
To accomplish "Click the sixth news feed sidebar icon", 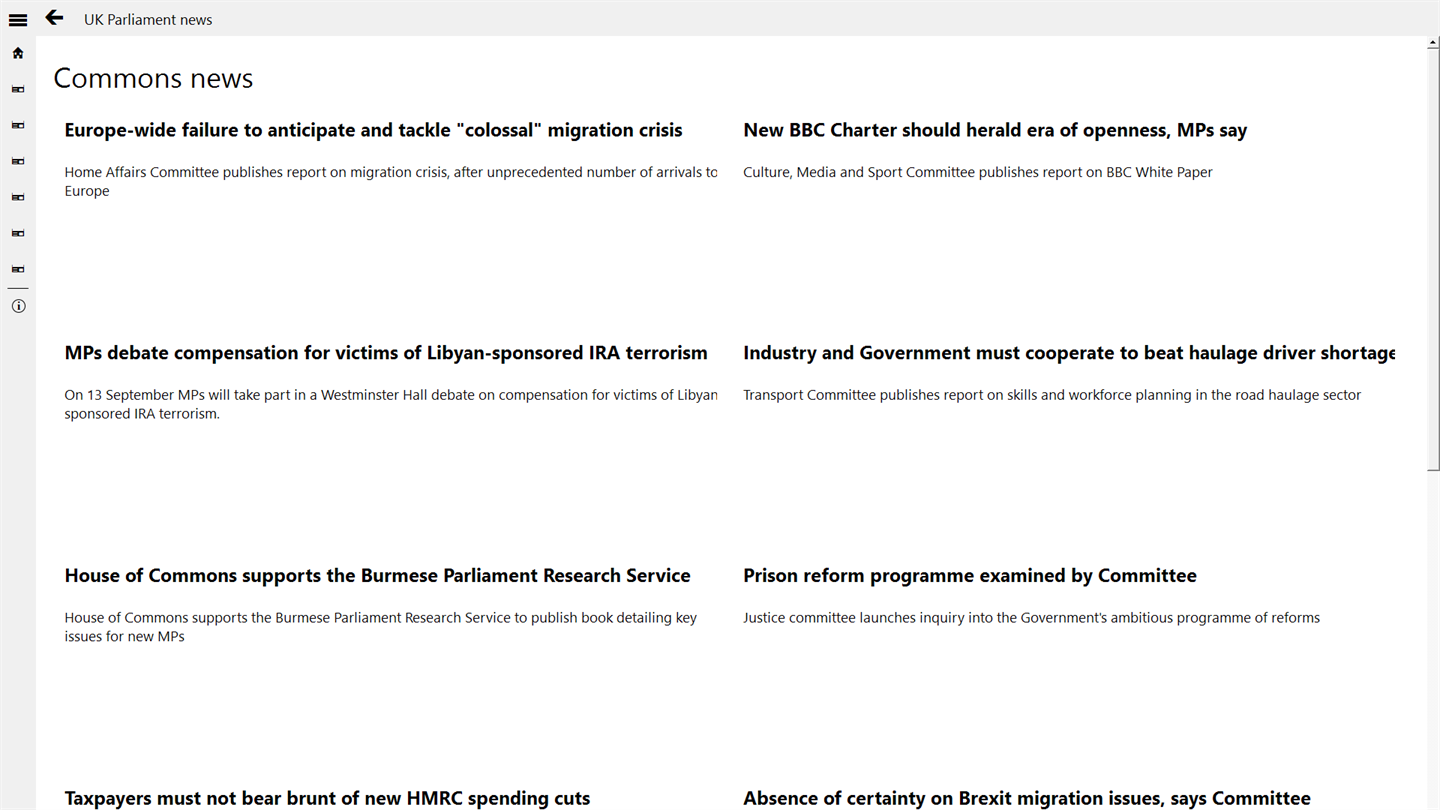I will pos(18,269).
